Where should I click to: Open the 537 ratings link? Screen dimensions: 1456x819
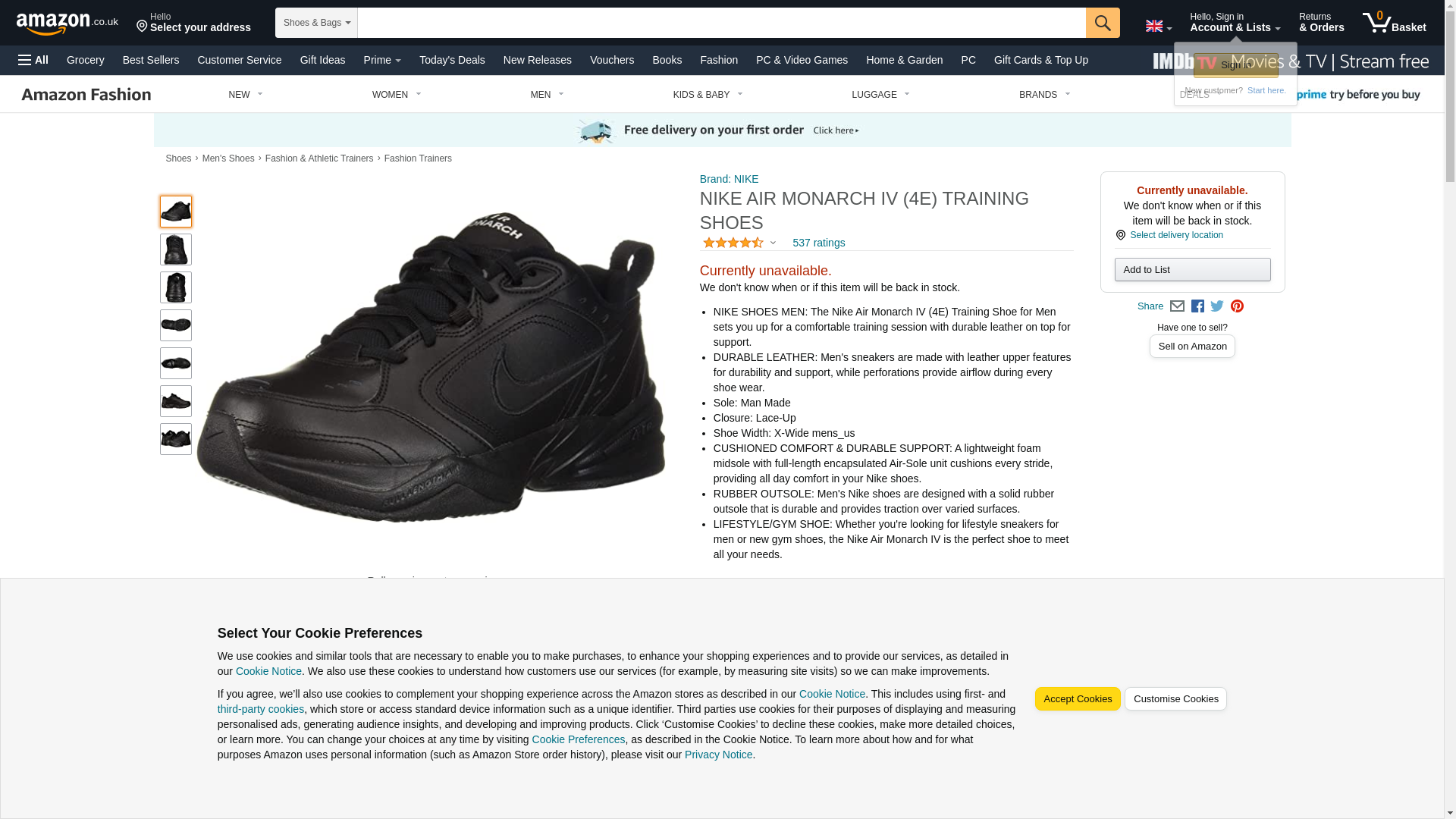click(818, 243)
